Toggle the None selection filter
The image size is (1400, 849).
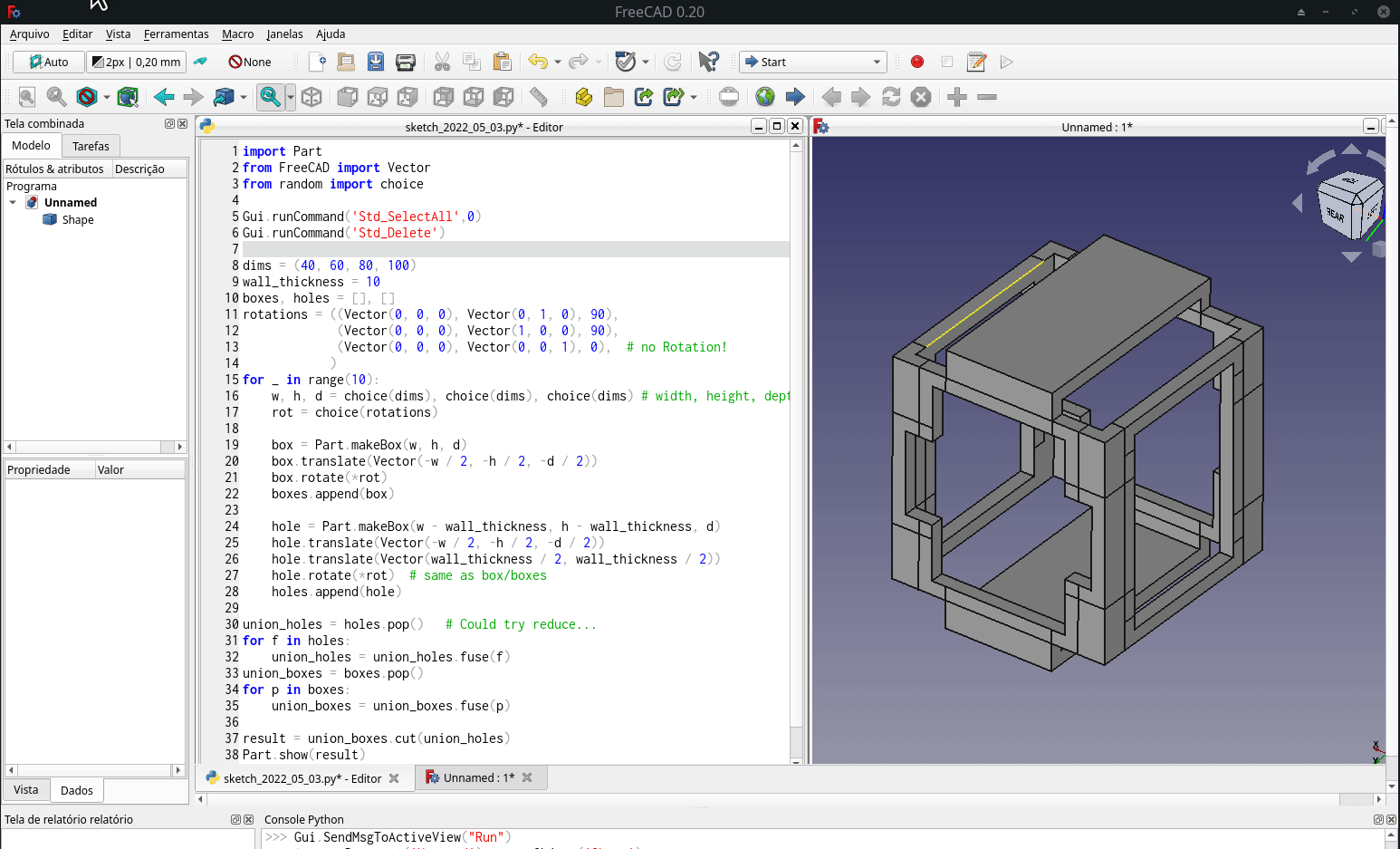(250, 62)
